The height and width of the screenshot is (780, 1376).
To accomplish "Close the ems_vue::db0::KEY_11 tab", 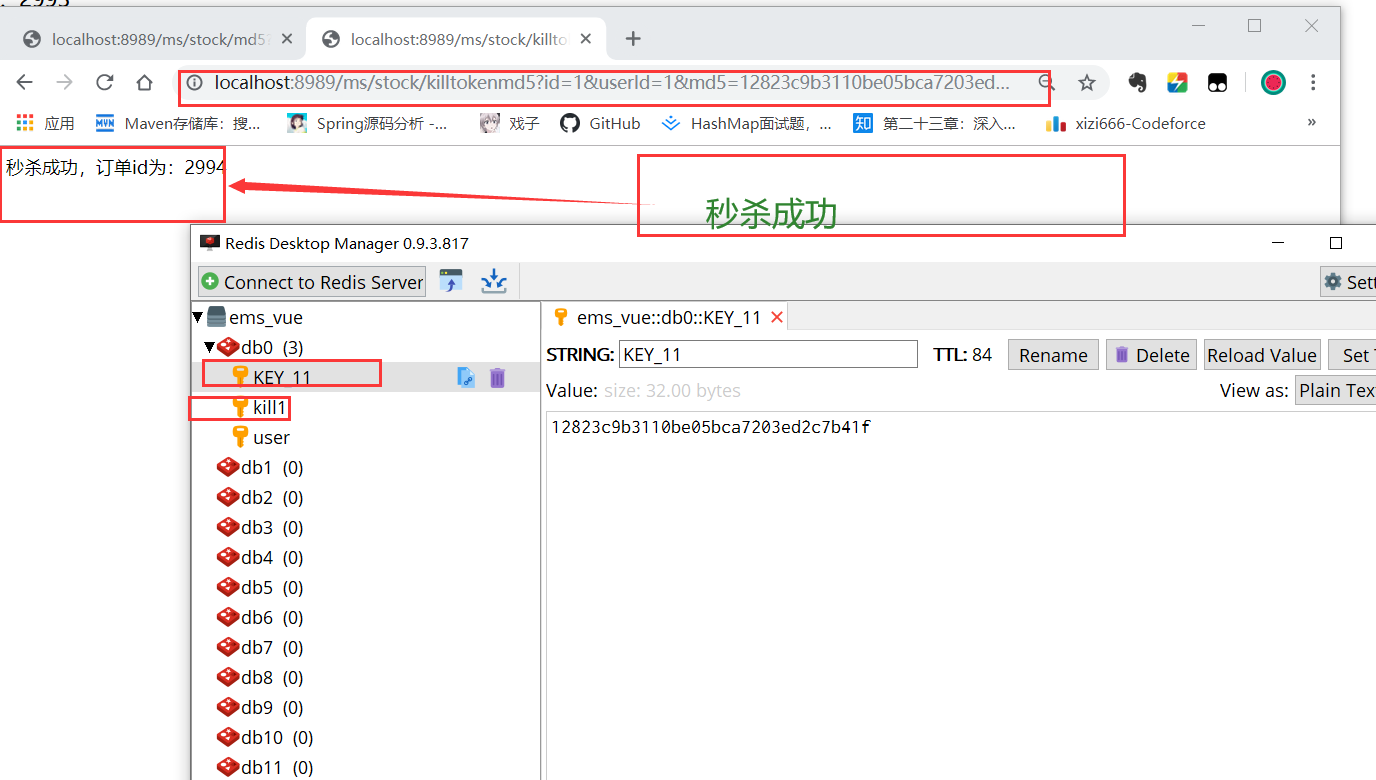I will coord(777,317).
